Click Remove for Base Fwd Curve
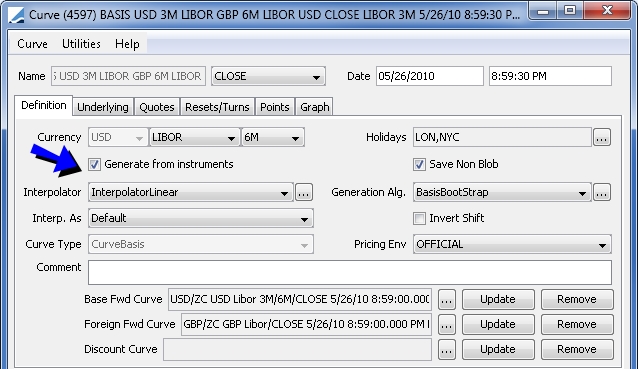Screen dimensions: 638x369 click(x=577, y=300)
